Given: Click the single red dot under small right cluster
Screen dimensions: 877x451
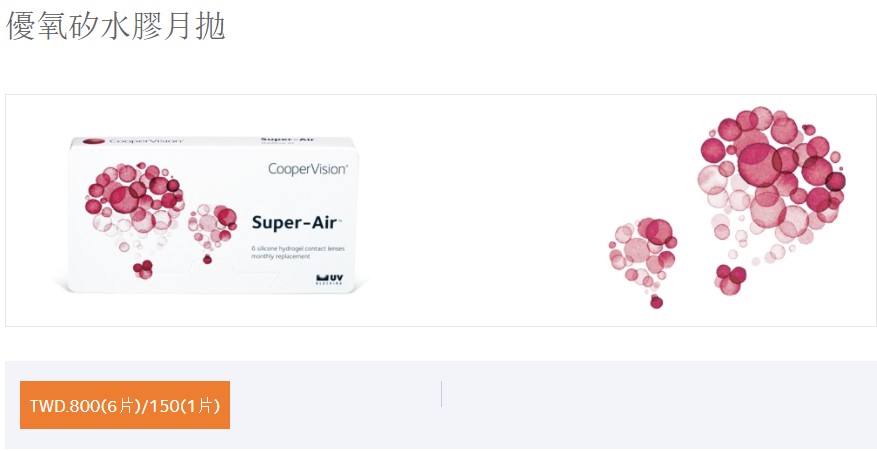Looking at the screenshot, I should pyautogui.click(x=656, y=302).
